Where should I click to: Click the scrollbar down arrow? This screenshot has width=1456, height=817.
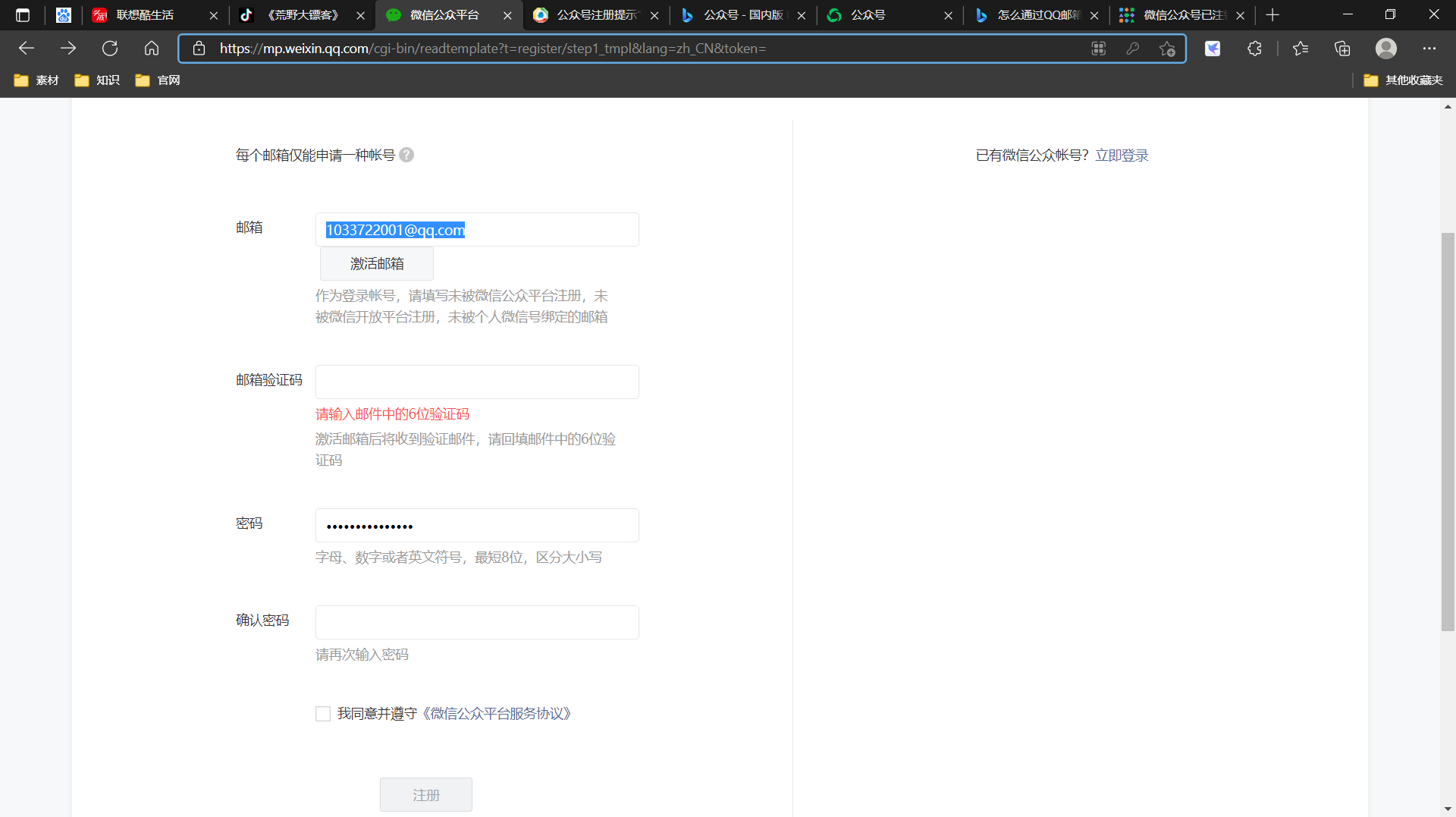click(x=1448, y=809)
